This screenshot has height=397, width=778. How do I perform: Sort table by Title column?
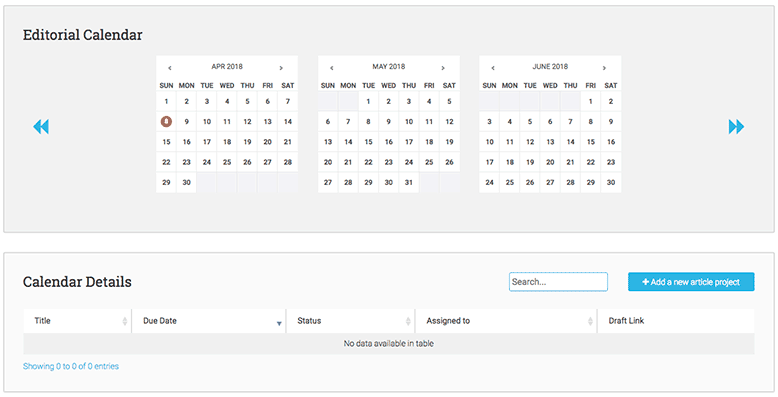pos(77,321)
